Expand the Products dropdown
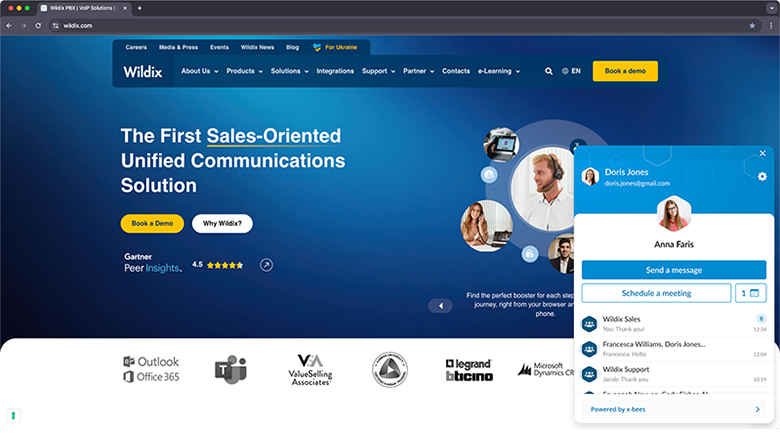 [244, 71]
